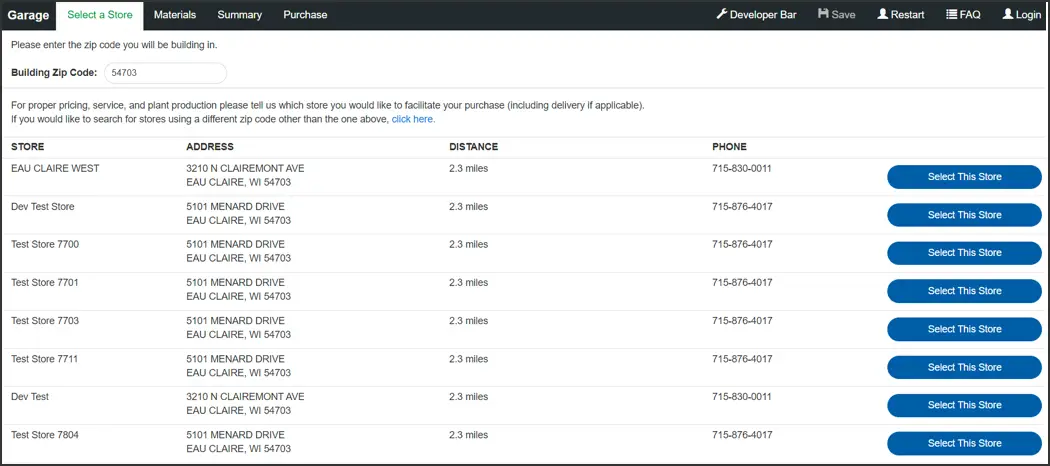Open the Developer Bar wrench icon
The image size is (1050, 466).
click(x=722, y=15)
